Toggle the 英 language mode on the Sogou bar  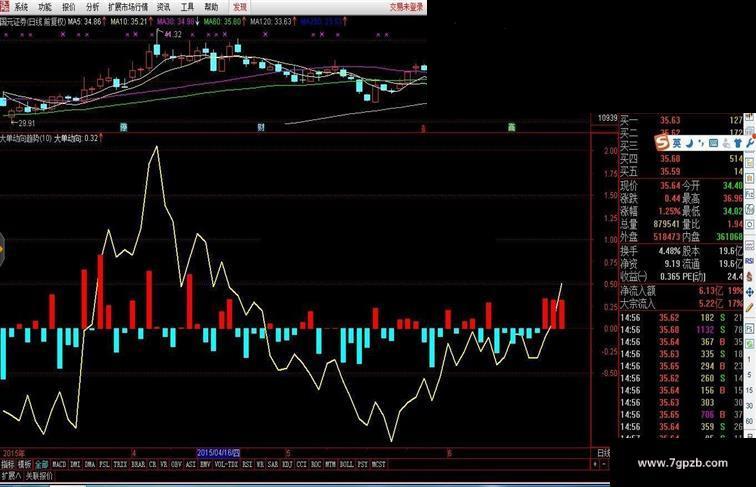point(677,143)
